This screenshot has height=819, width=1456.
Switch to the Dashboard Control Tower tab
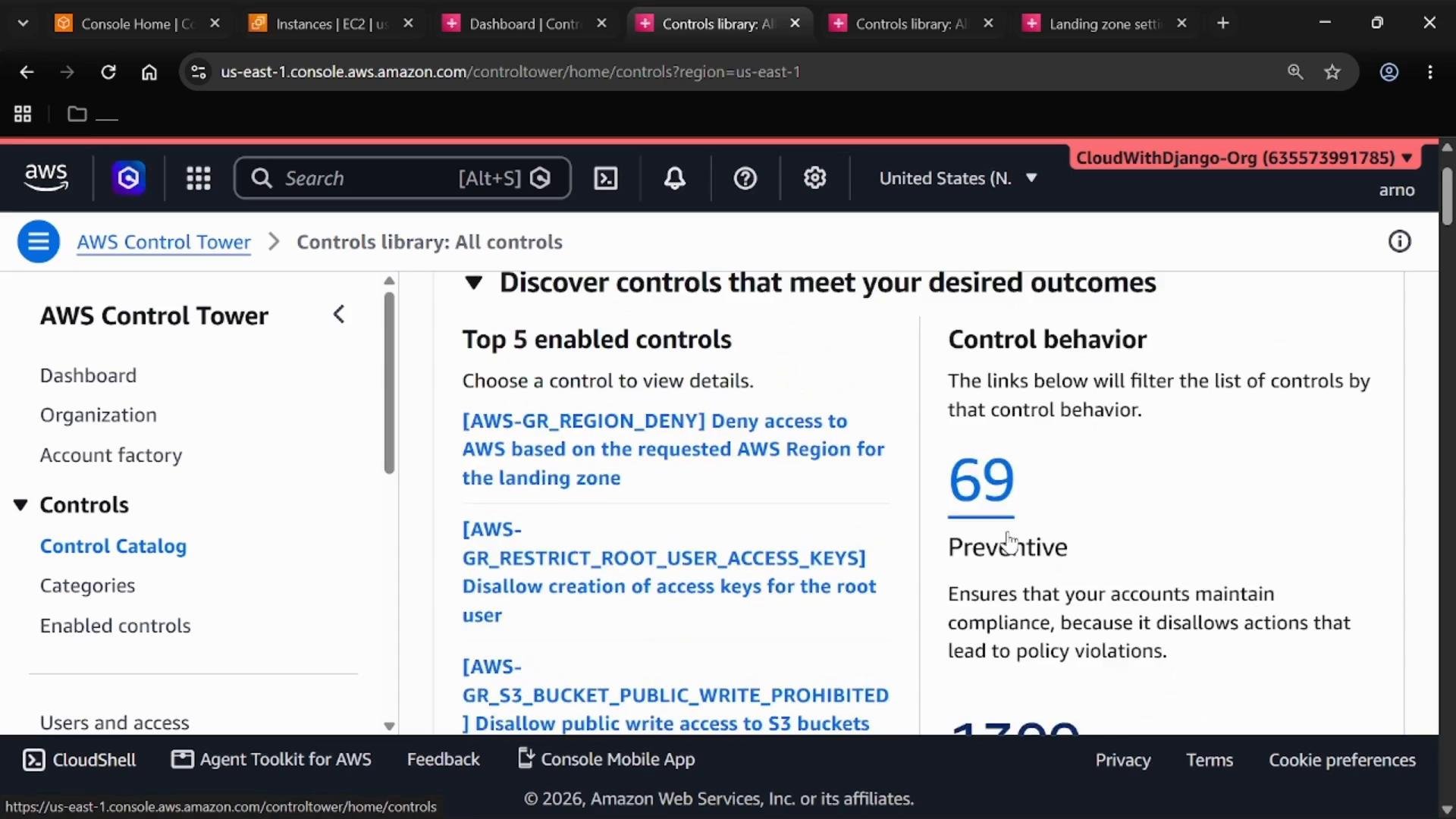pyautogui.click(x=524, y=24)
